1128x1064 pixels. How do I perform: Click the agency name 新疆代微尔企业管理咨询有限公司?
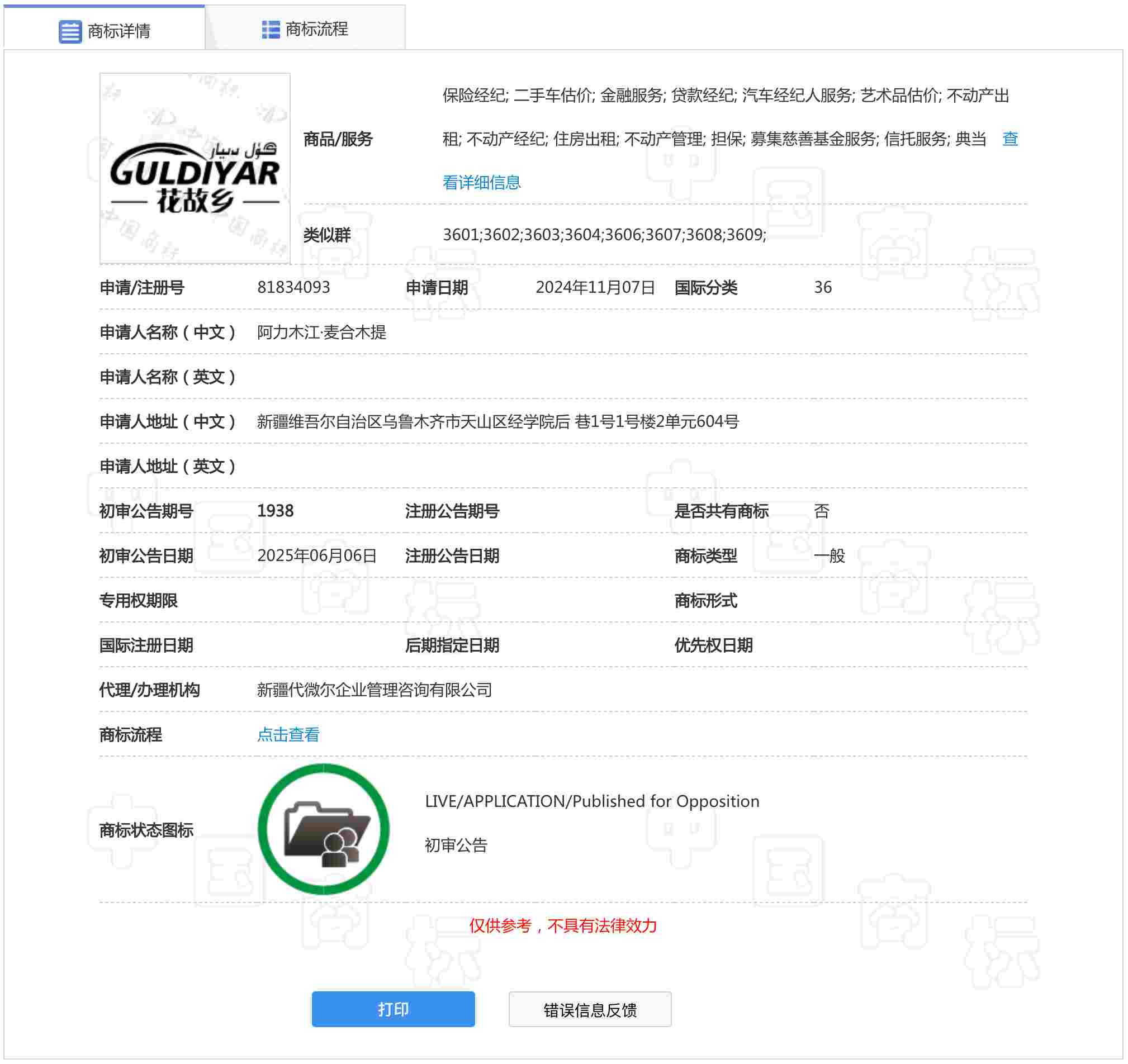click(x=374, y=690)
